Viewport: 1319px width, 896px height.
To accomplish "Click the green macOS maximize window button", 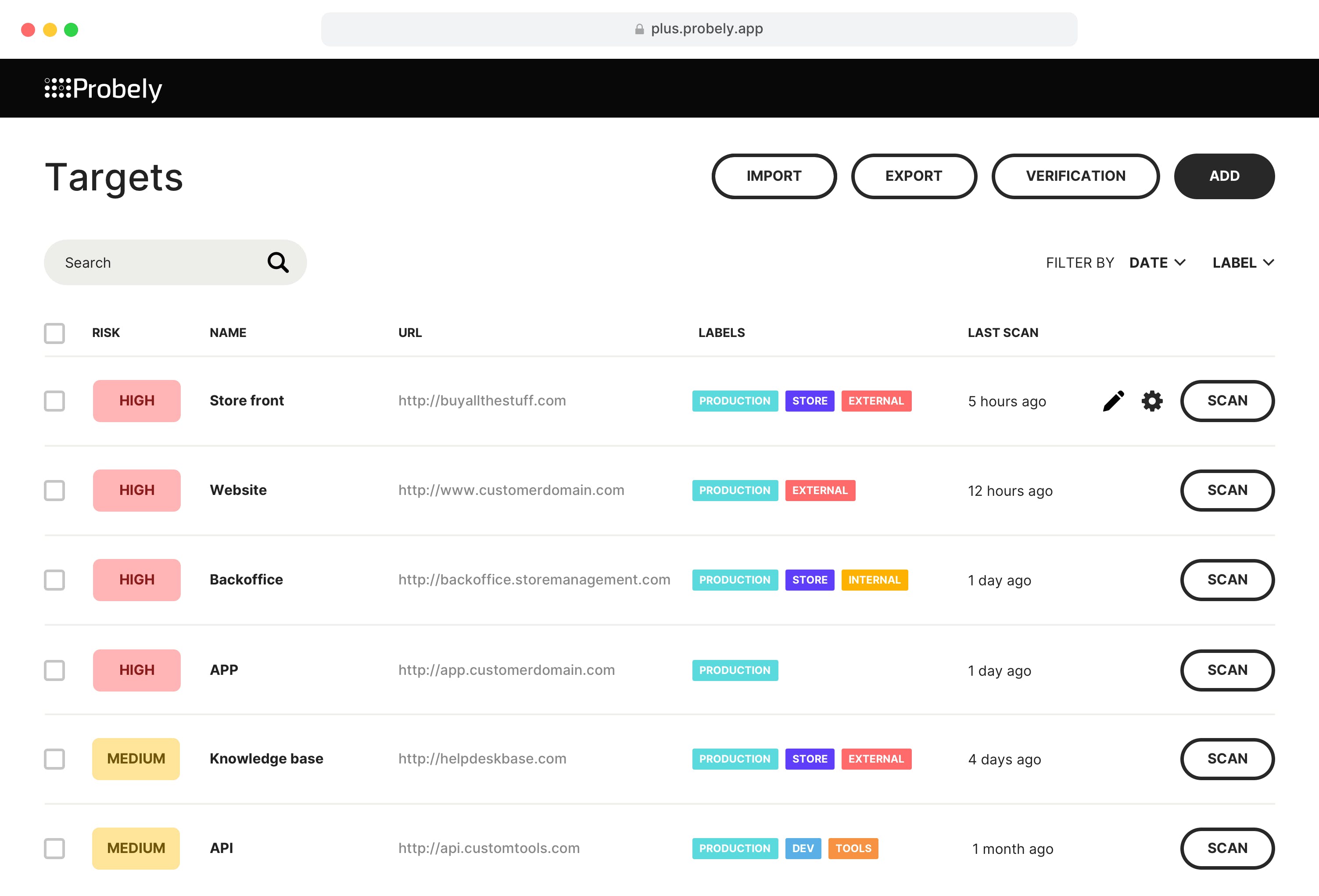I will click(71, 29).
